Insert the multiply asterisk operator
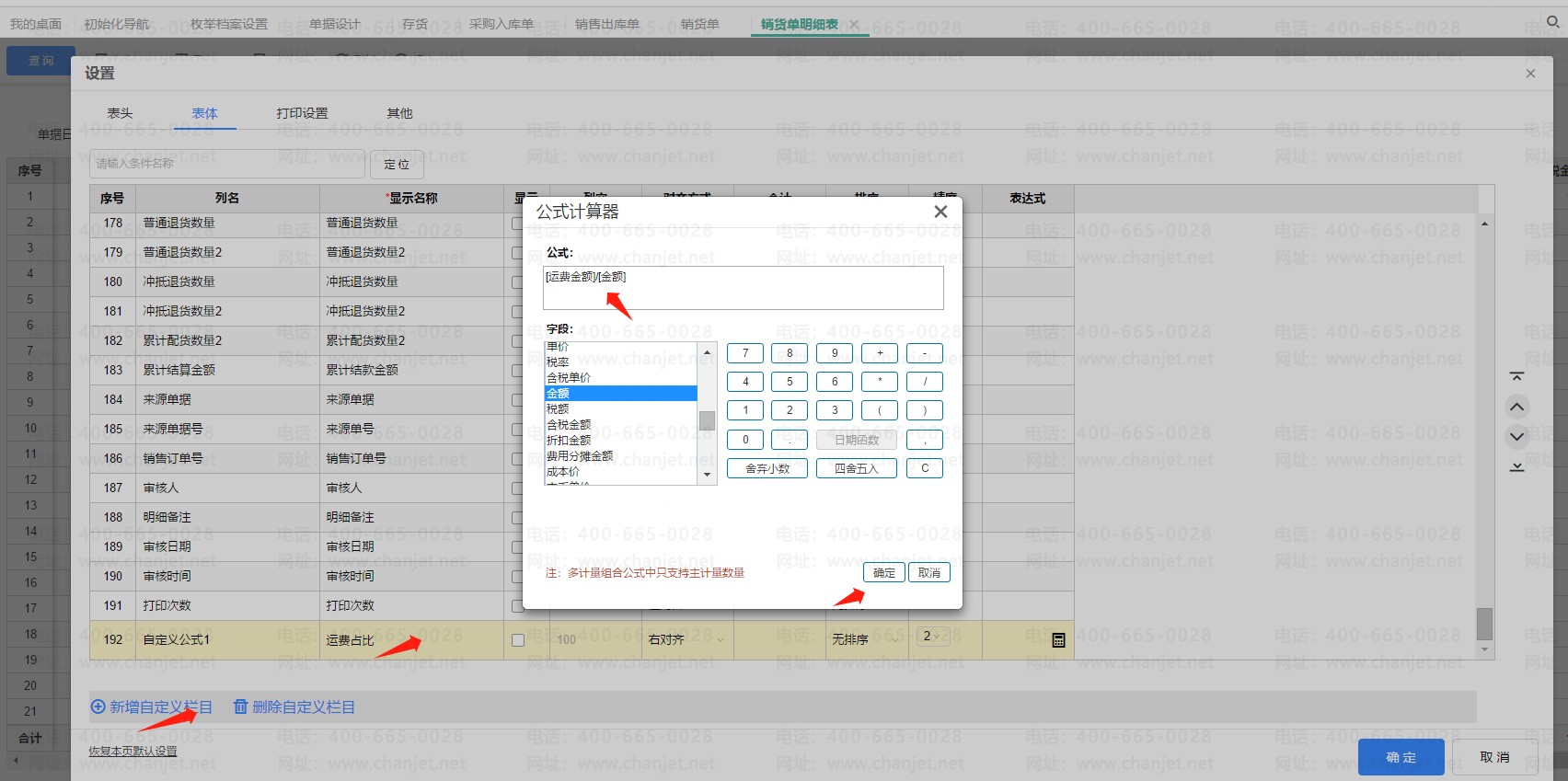The image size is (1568, 781). [880, 382]
